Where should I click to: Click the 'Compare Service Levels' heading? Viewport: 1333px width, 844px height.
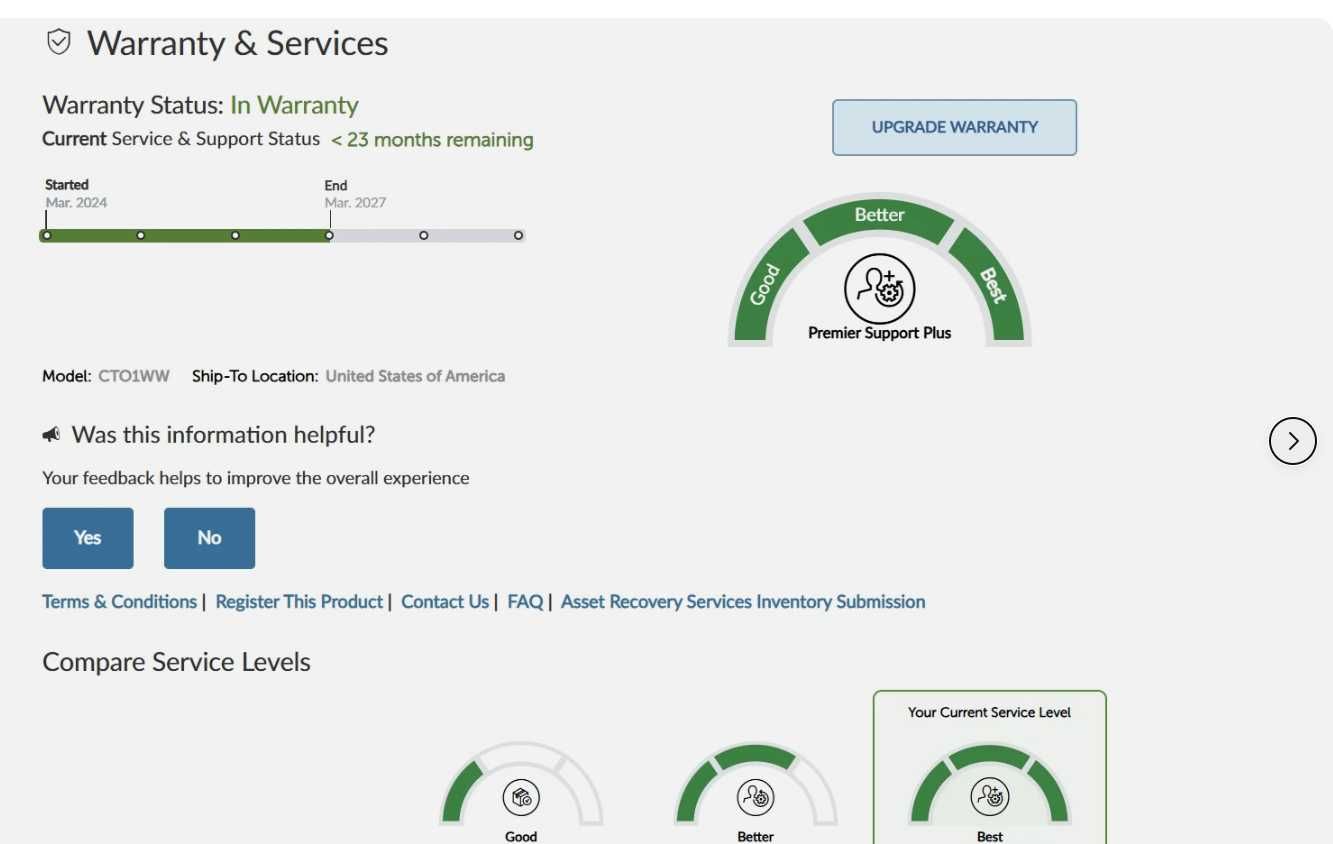177,662
